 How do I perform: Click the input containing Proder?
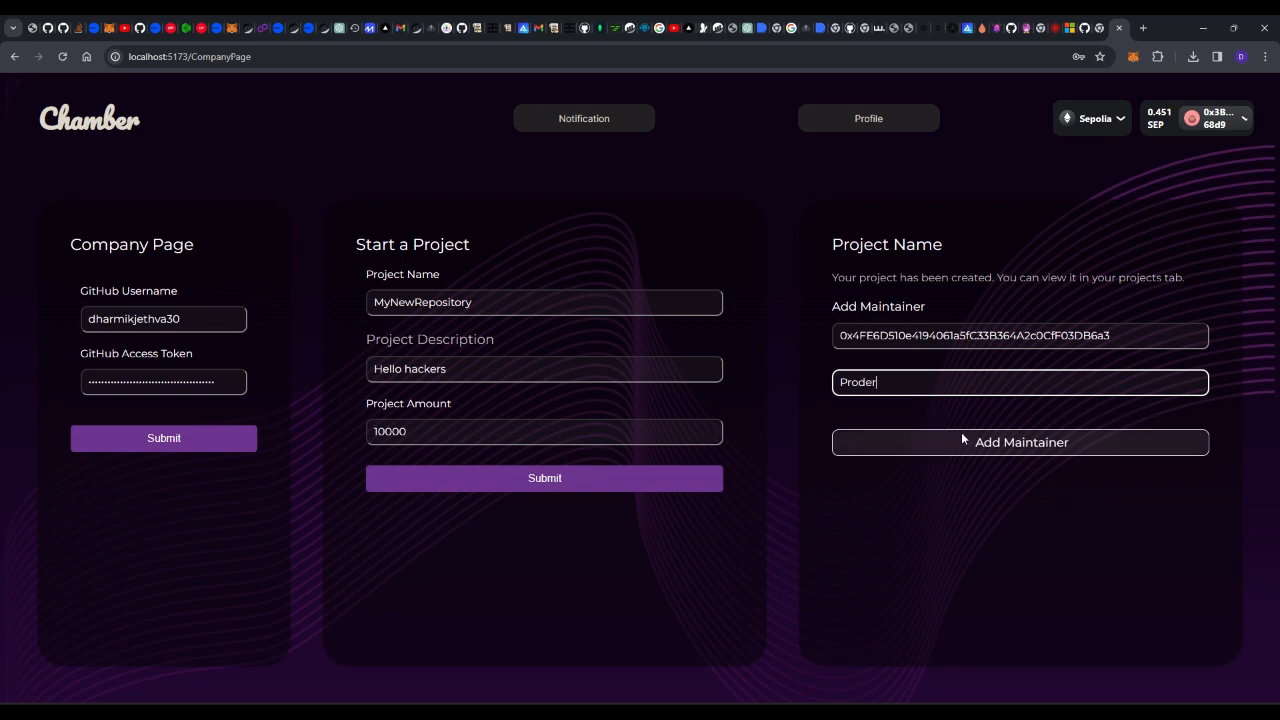click(1020, 382)
